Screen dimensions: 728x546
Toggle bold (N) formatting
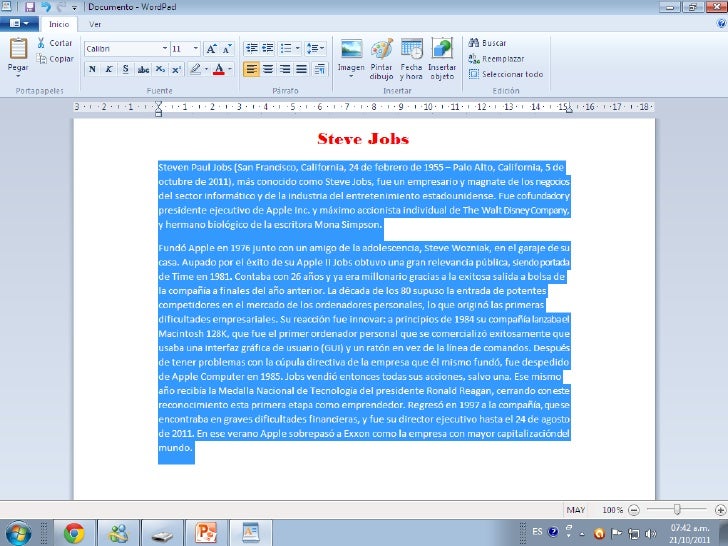click(x=92, y=69)
